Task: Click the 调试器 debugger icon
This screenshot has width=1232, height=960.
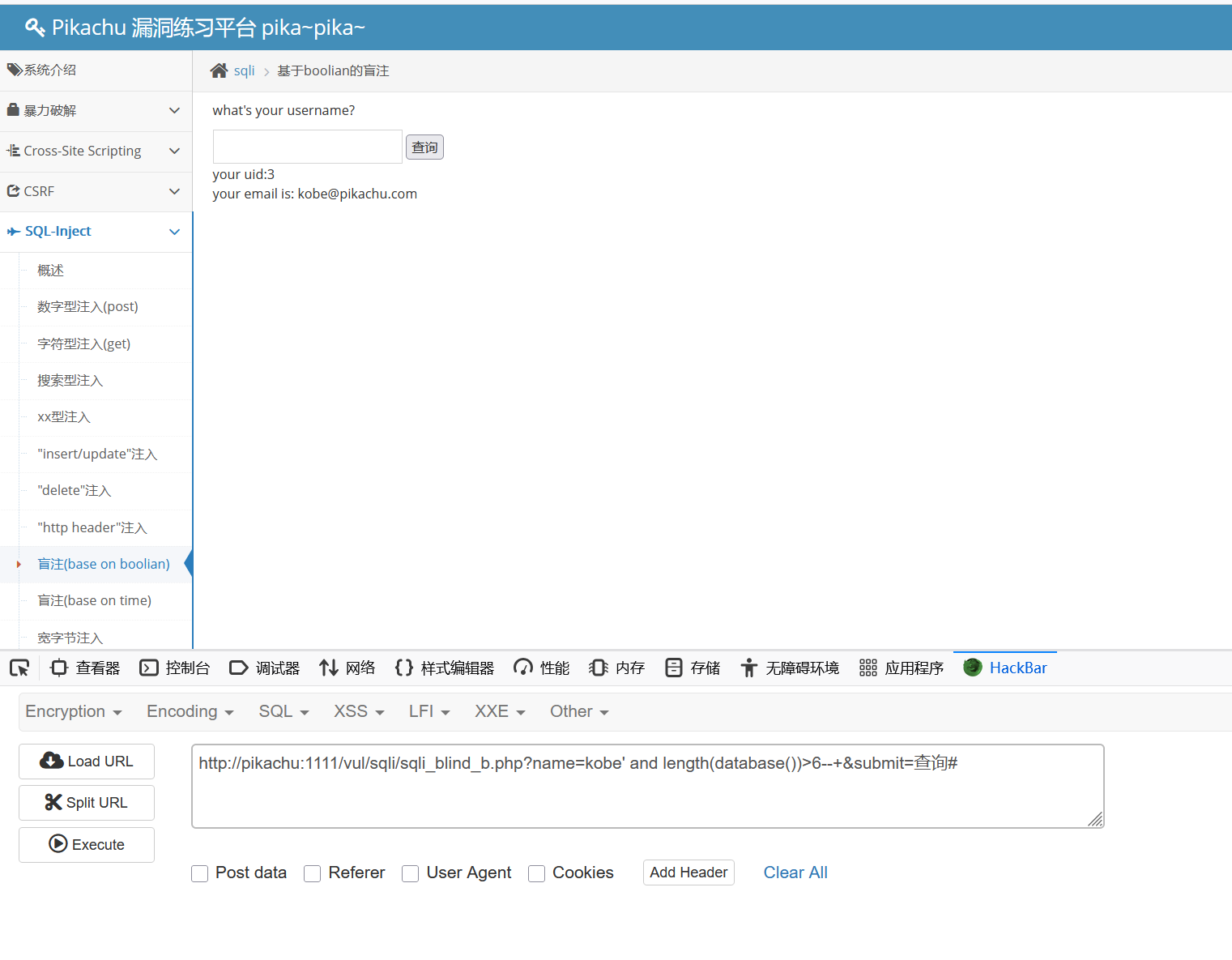Action: tap(239, 668)
